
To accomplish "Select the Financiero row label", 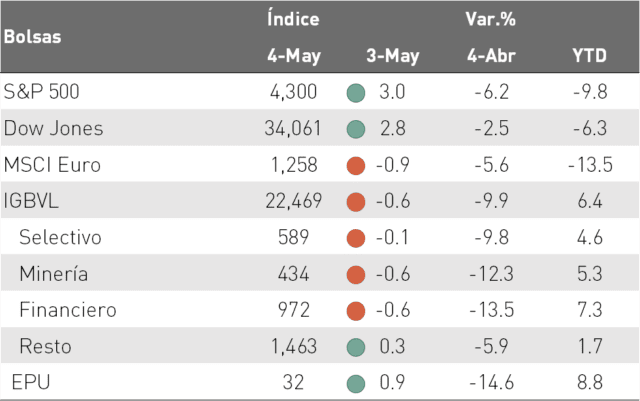I will 68,310.
